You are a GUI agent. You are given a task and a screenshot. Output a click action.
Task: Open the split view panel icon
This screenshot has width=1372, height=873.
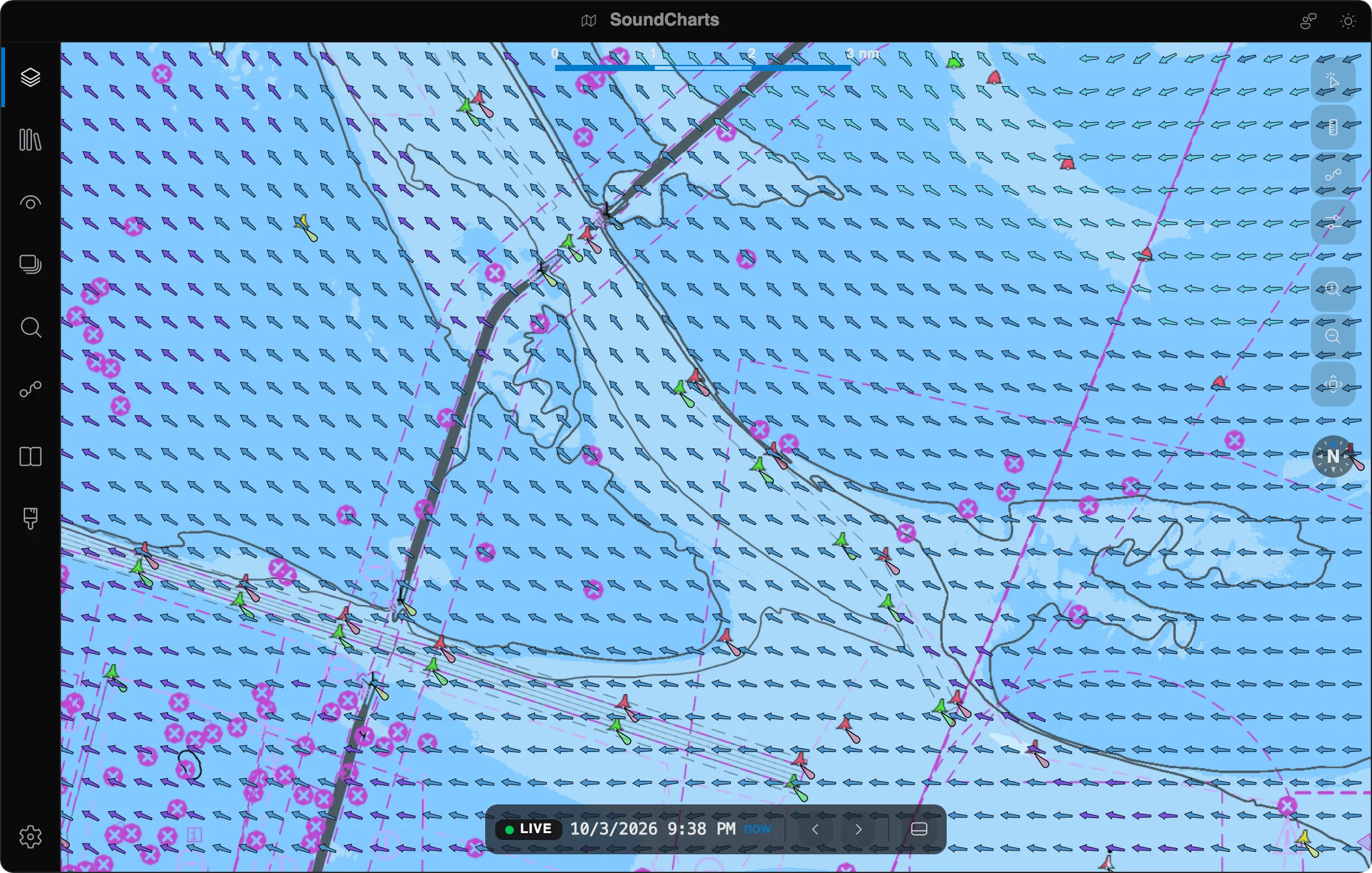[x=30, y=456]
